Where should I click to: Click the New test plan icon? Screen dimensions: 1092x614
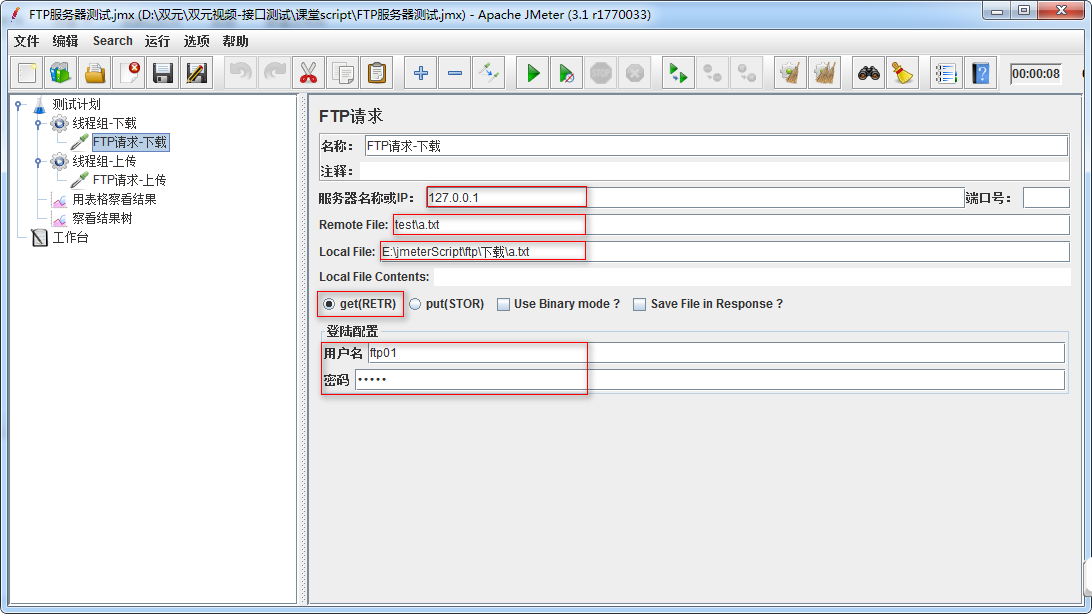point(27,73)
